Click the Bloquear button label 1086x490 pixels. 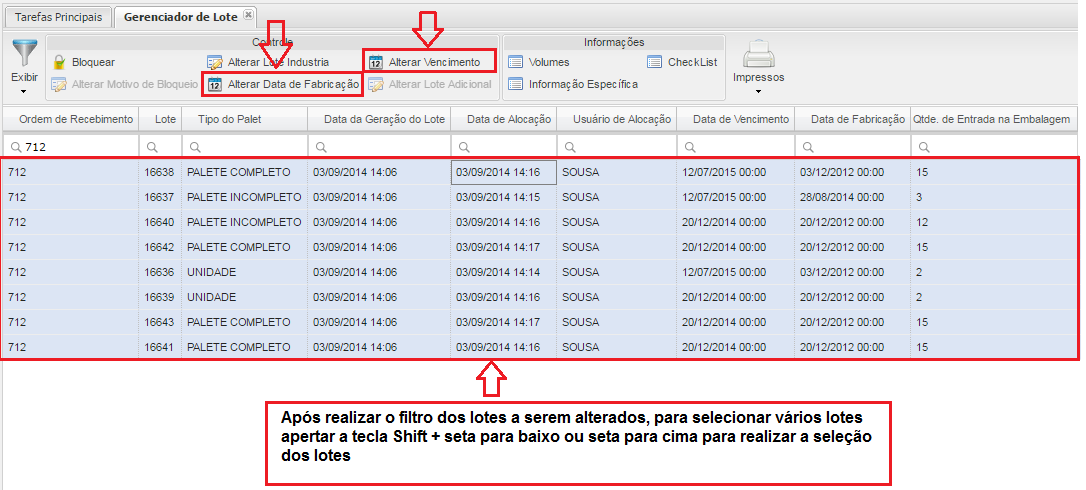coord(94,62)
